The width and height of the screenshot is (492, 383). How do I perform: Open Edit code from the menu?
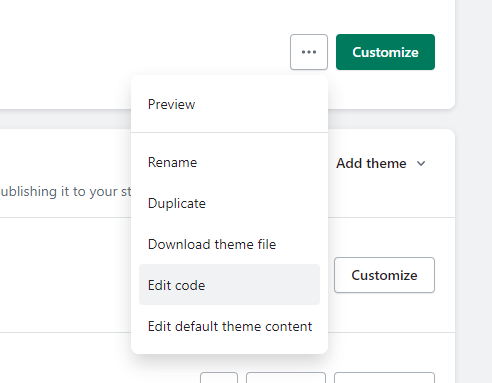[229, 285]
